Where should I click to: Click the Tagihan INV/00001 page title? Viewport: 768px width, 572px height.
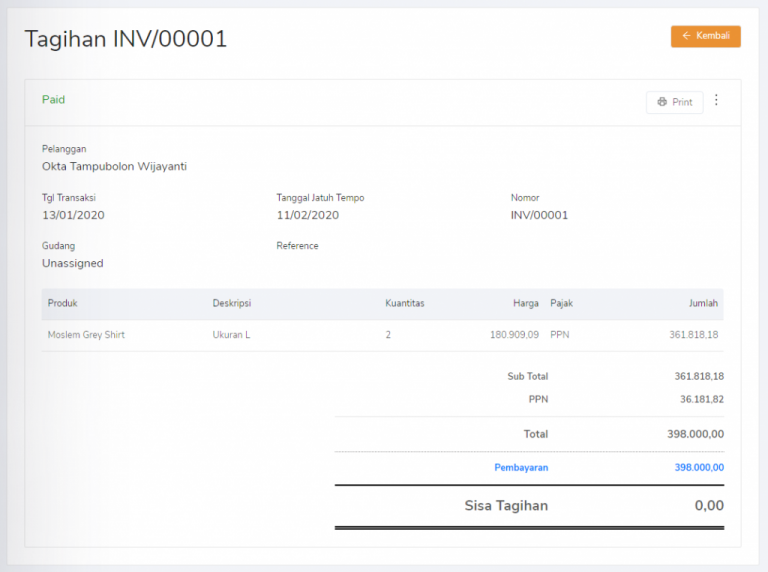(x=126, y=39)
